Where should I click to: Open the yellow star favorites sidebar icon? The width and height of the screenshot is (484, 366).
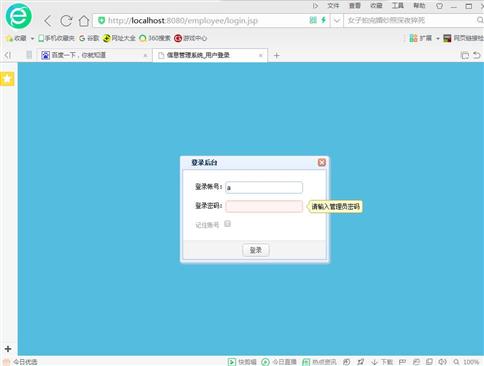(x=7, y=79)
